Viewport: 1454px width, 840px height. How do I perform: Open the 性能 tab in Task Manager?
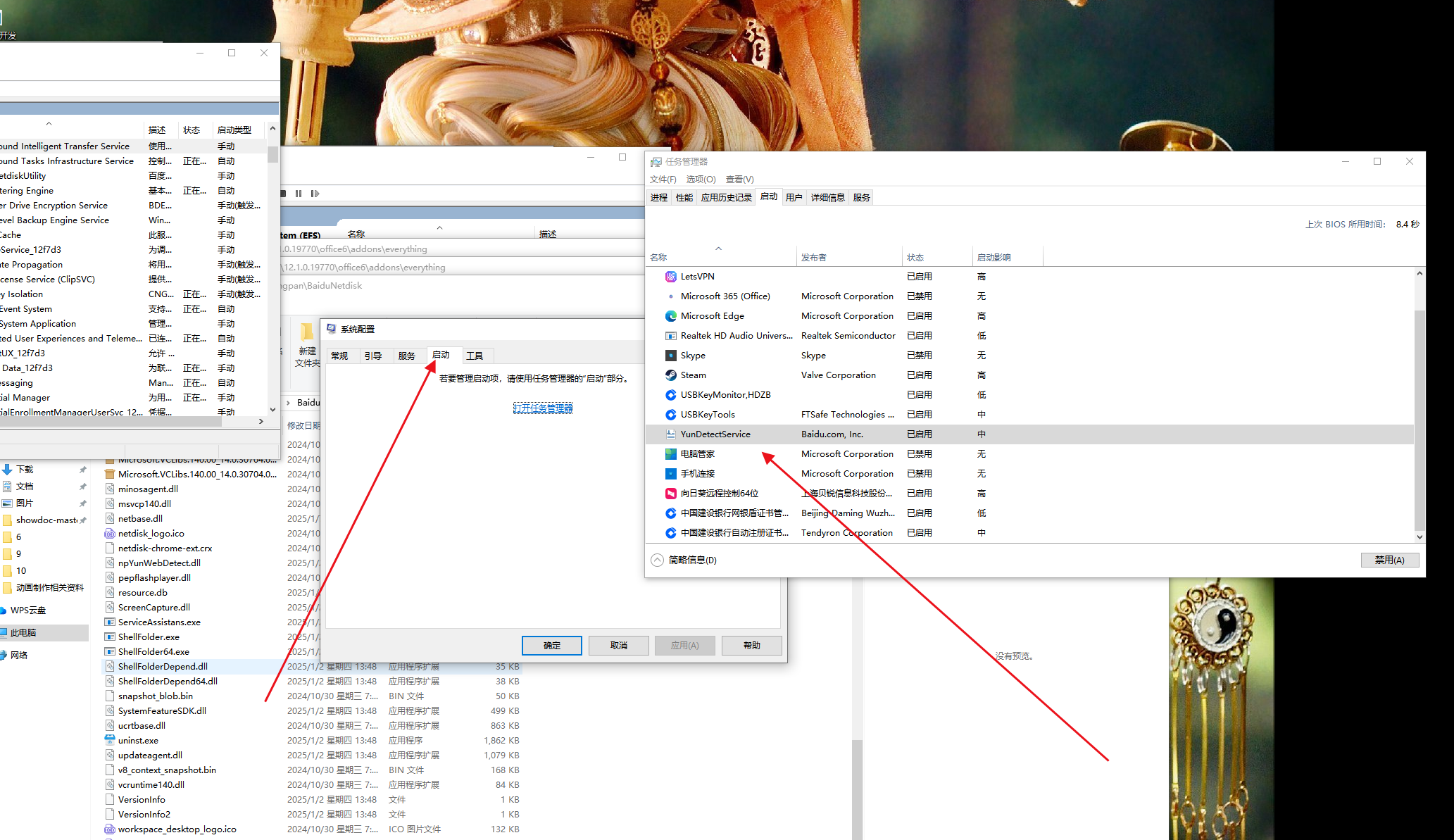[x=684, y=198]
